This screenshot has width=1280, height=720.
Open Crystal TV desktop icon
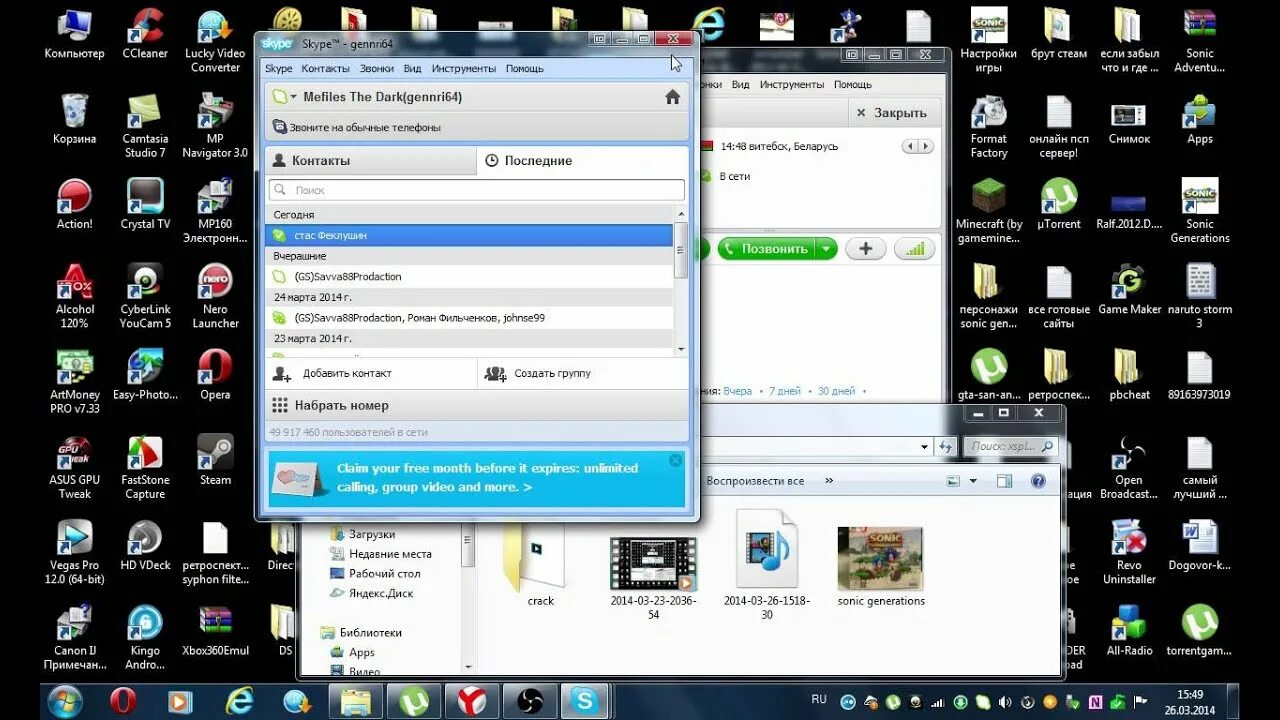(x=145, y=204)
